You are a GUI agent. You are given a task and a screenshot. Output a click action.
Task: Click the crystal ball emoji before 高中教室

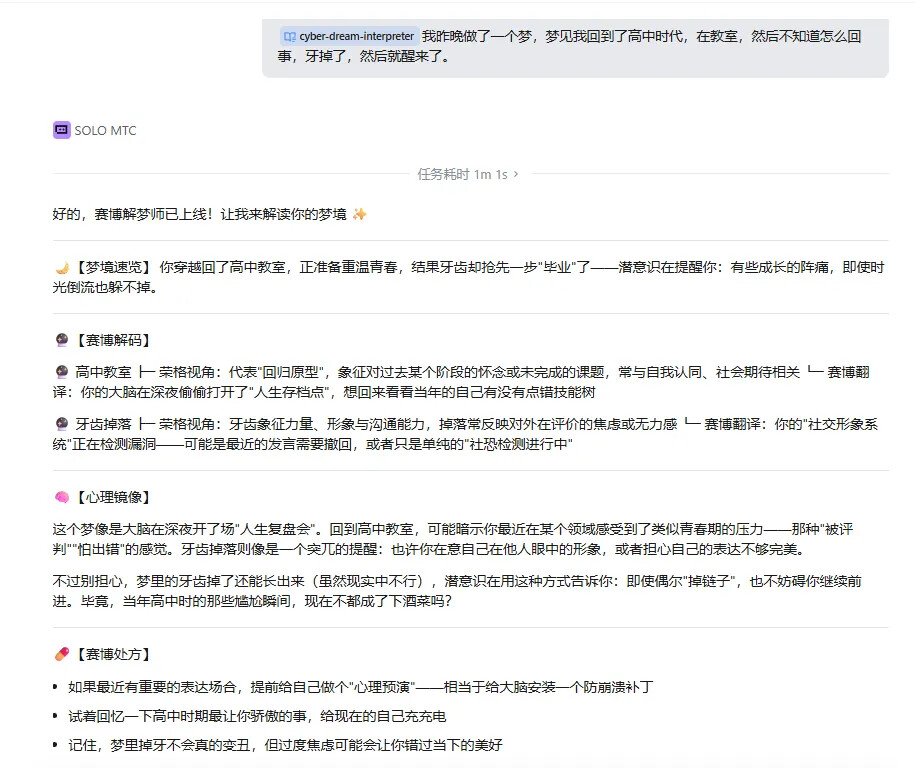[x=62, y=372]
